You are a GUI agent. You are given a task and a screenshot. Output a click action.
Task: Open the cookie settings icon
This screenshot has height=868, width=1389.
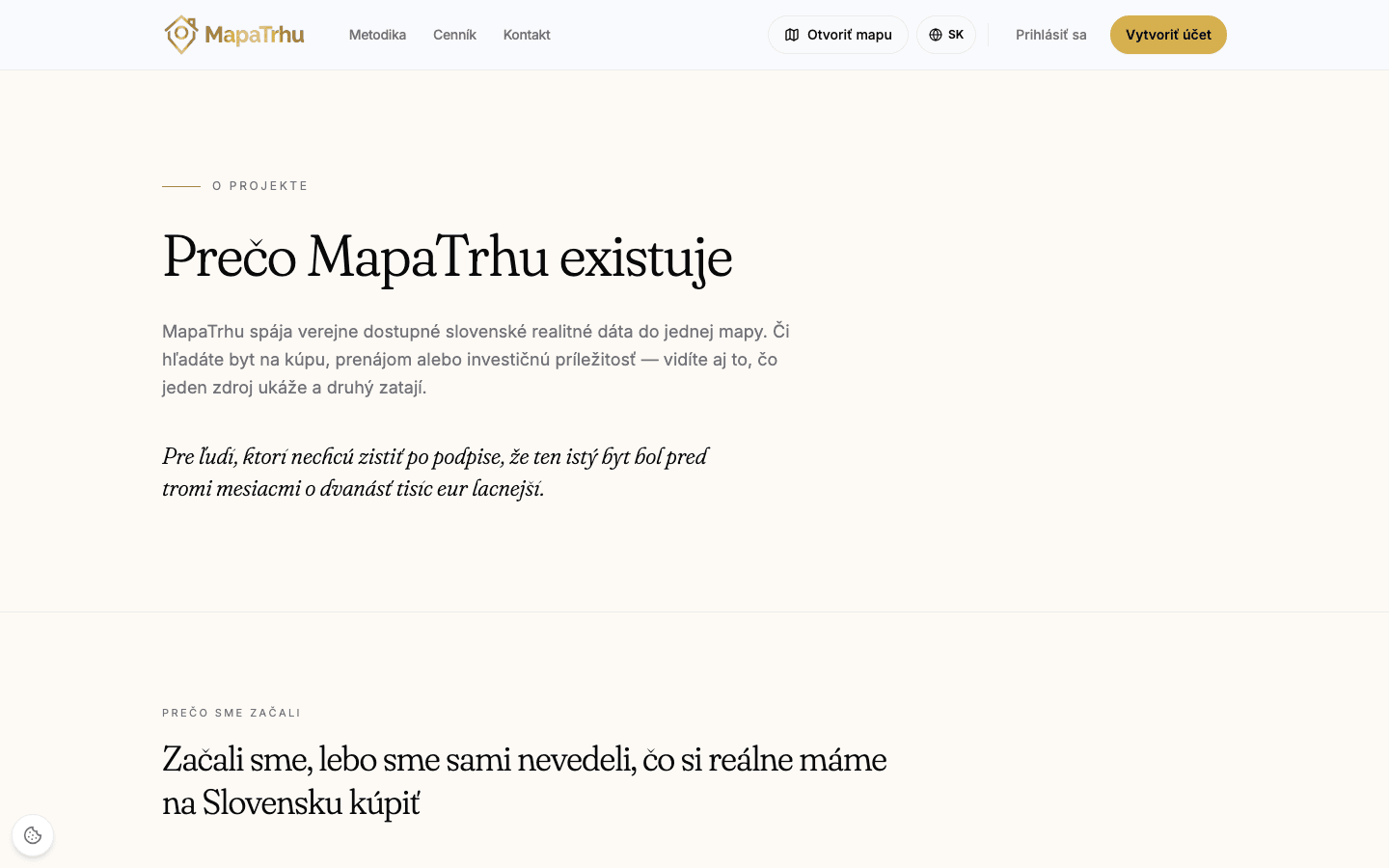pyautogui.click(x=33, y=835)
